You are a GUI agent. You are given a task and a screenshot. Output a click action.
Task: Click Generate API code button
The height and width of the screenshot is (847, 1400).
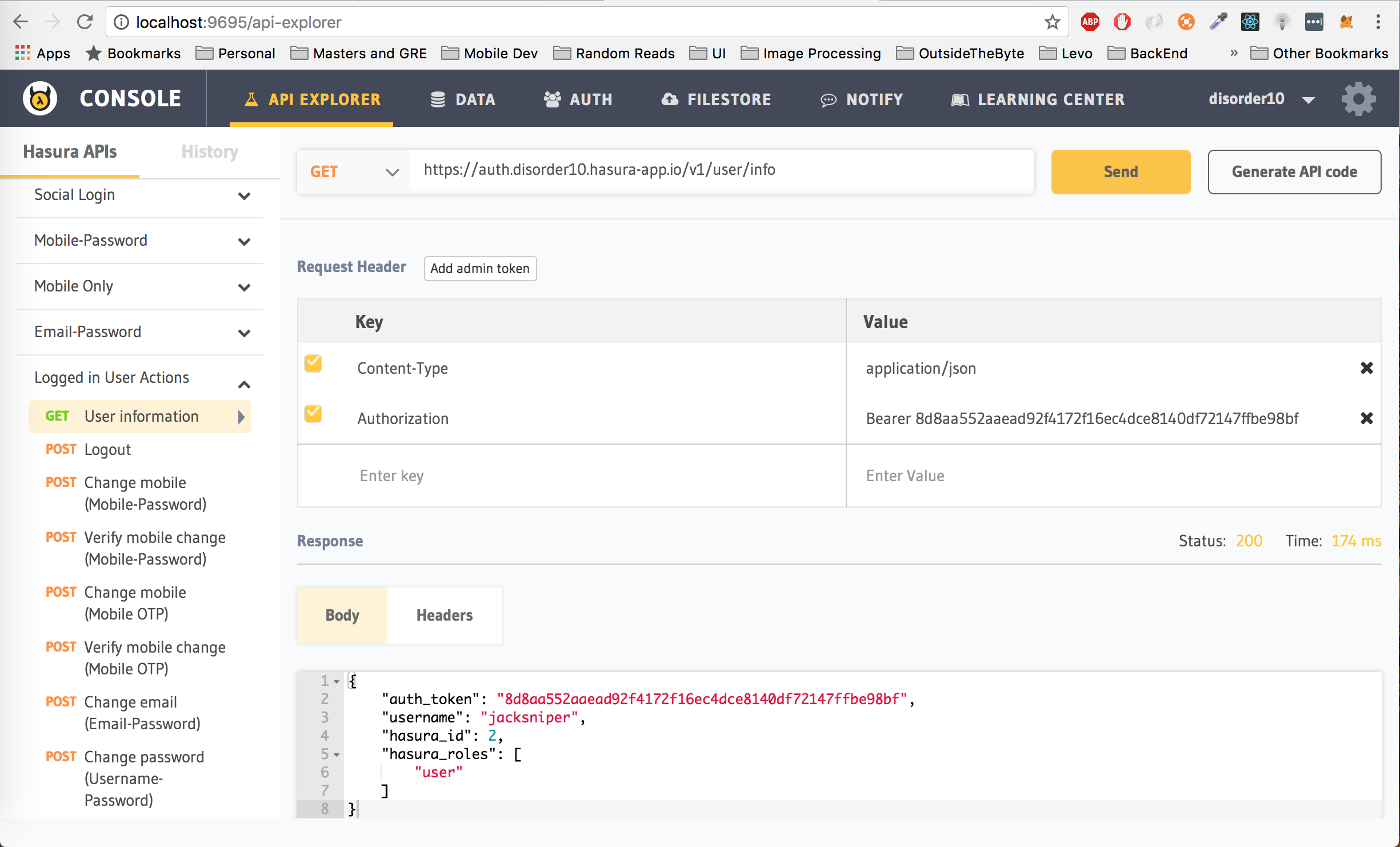pyautogui.click(x=1294, y=172)
